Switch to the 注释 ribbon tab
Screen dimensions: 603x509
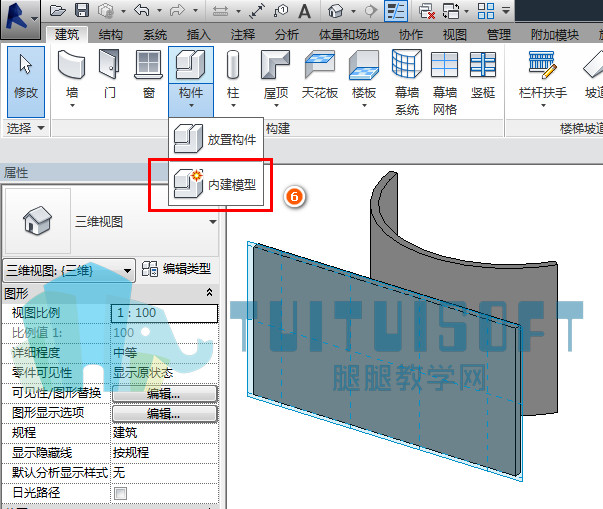point(243,35)
